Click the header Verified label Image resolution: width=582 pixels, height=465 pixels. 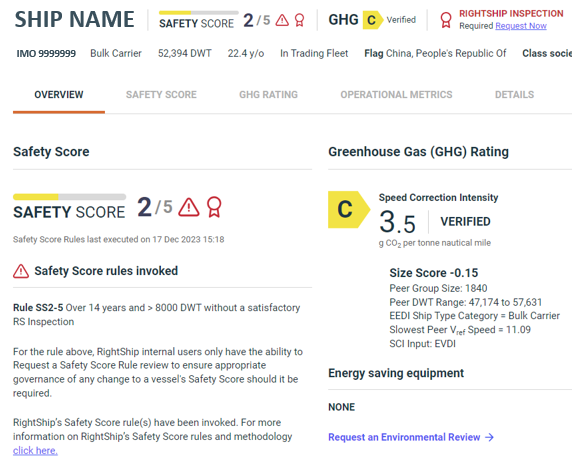coord(401,20)
